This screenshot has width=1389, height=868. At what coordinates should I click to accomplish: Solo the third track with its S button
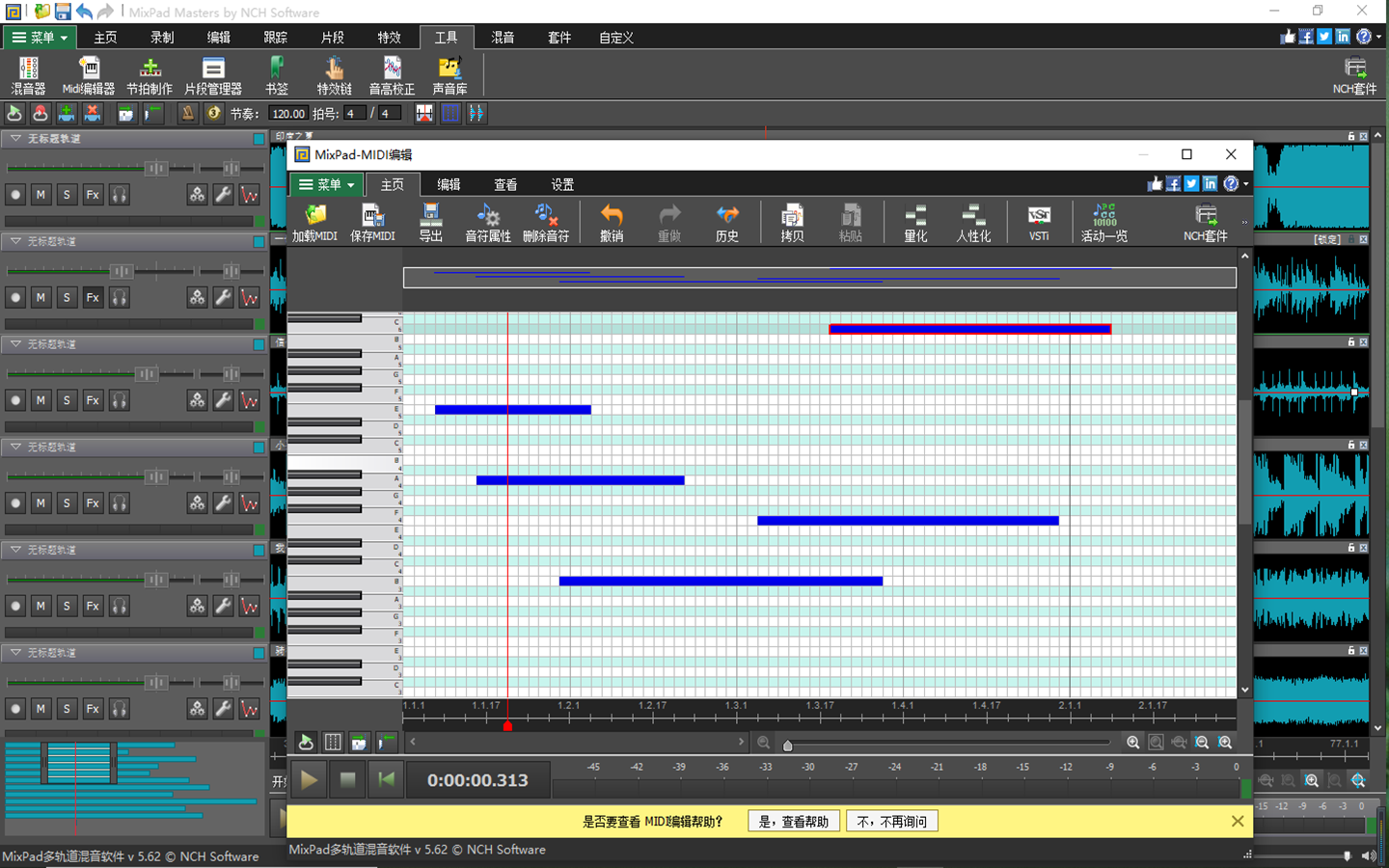point(67,400)
